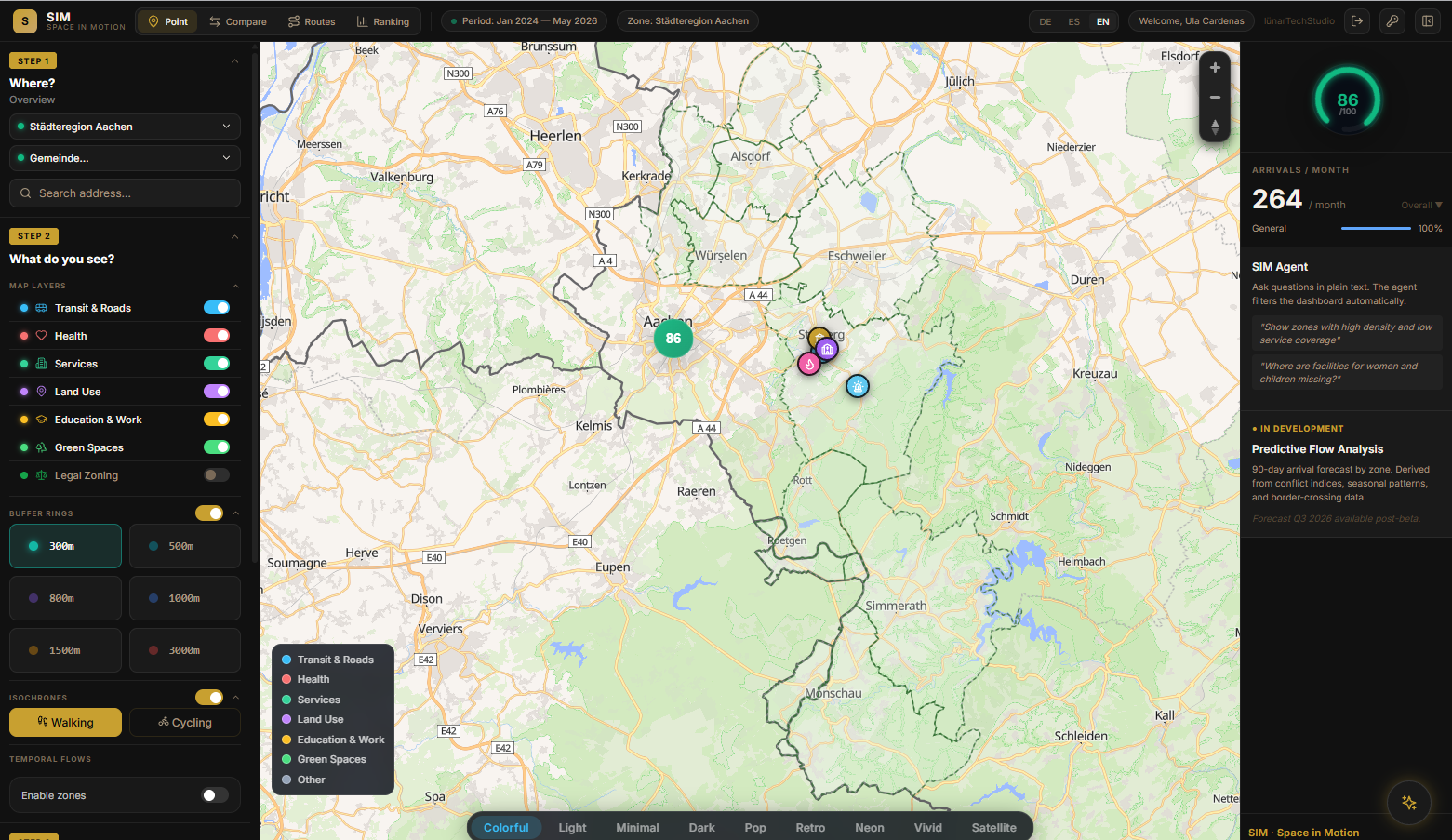Click the Transit & Roads bus icon
Viewport: 1452px width, 840px height.
coord(41,308)
